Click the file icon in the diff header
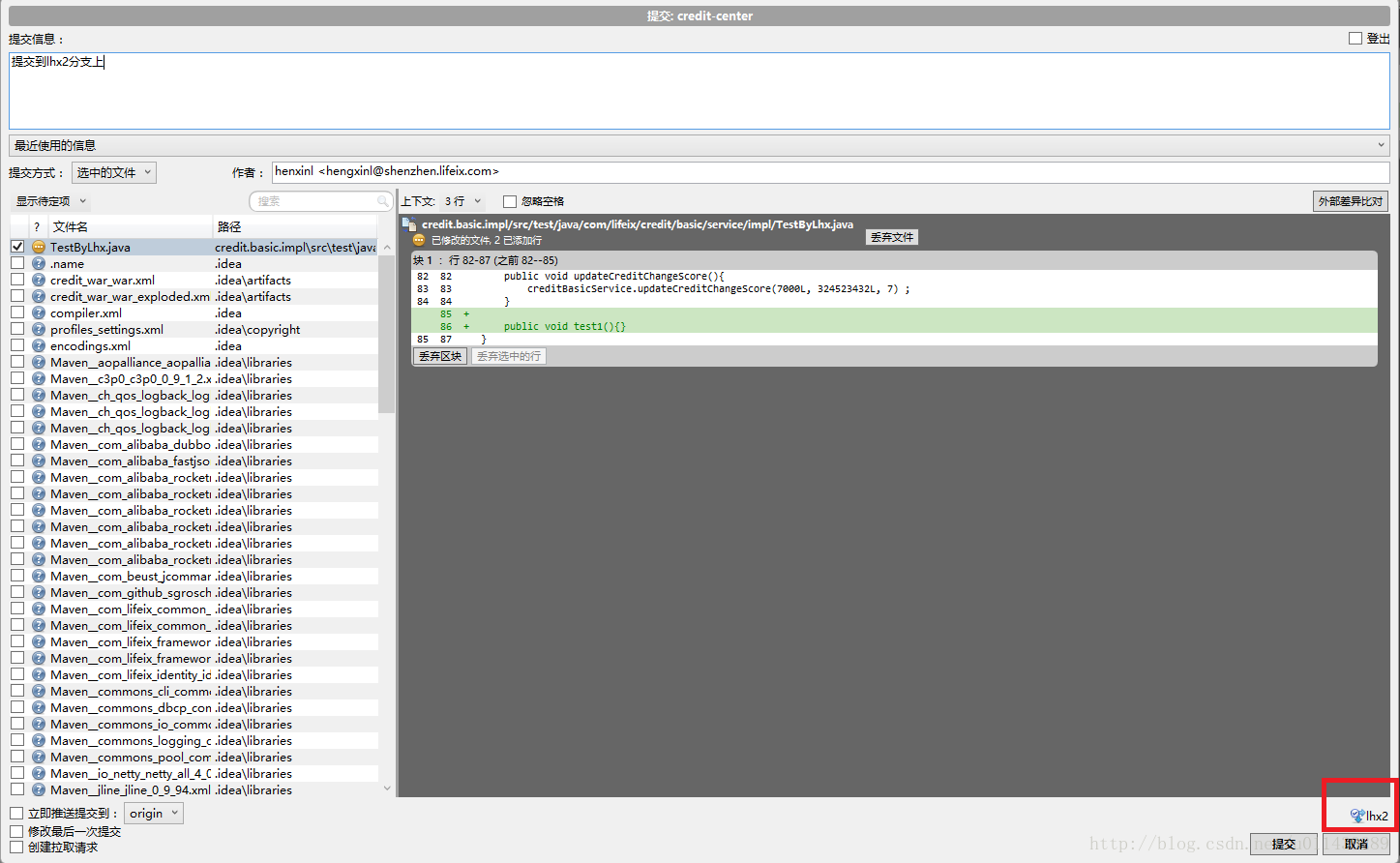The width and height of the screenshot is (1400, 863). point(409,224)
